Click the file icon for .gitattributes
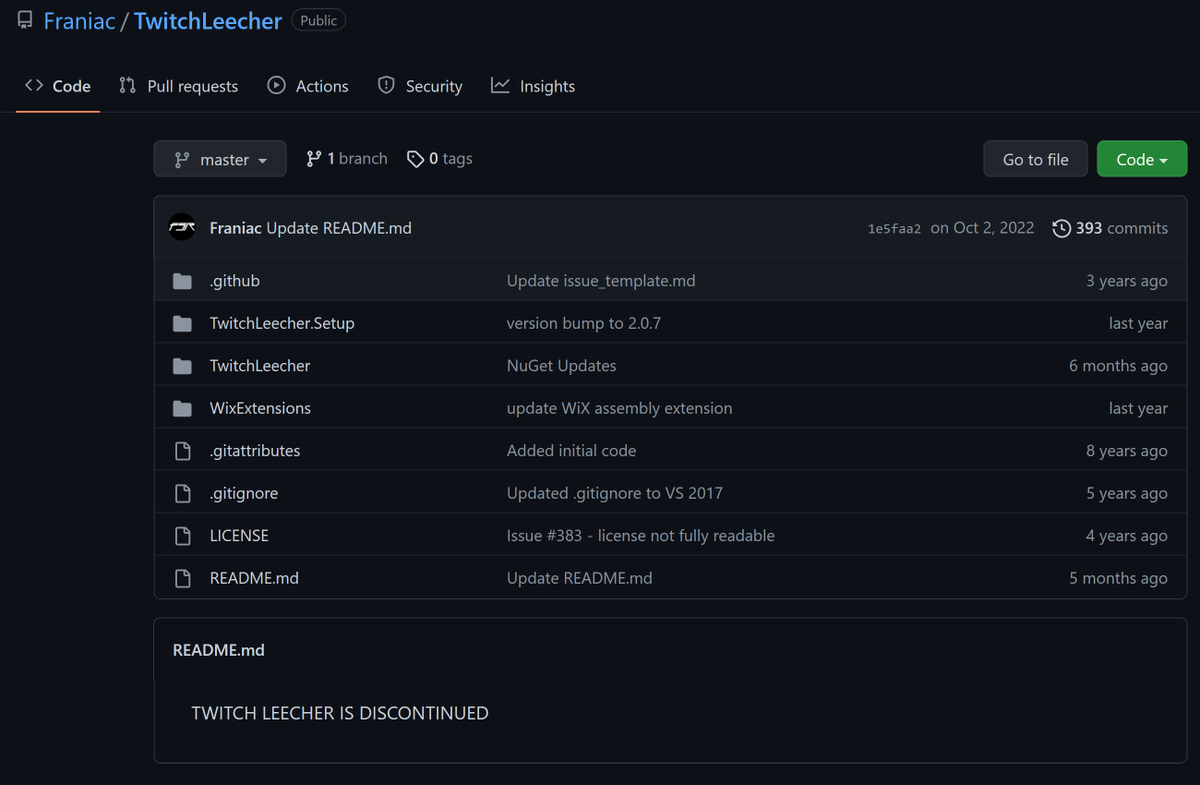 click(x=182, y=451)
